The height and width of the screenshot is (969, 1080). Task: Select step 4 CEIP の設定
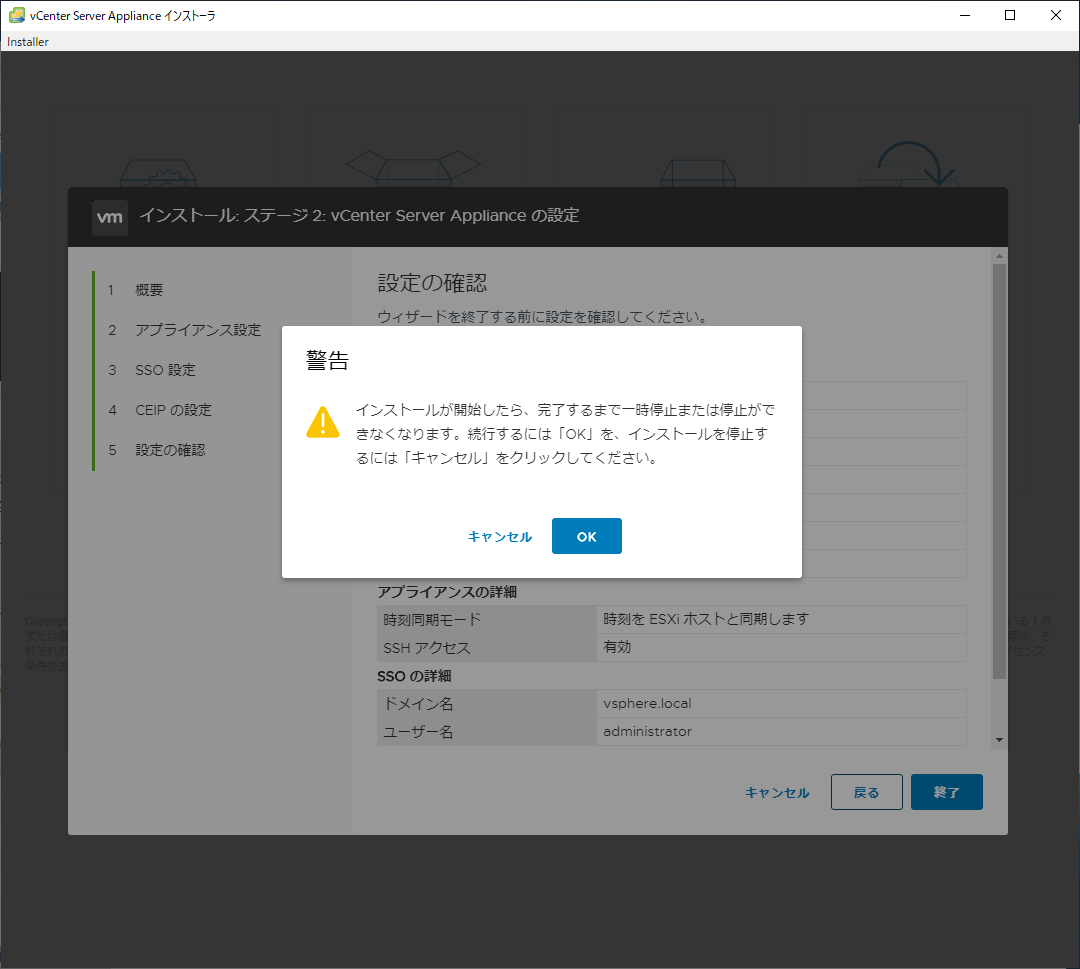pos(173,410)
